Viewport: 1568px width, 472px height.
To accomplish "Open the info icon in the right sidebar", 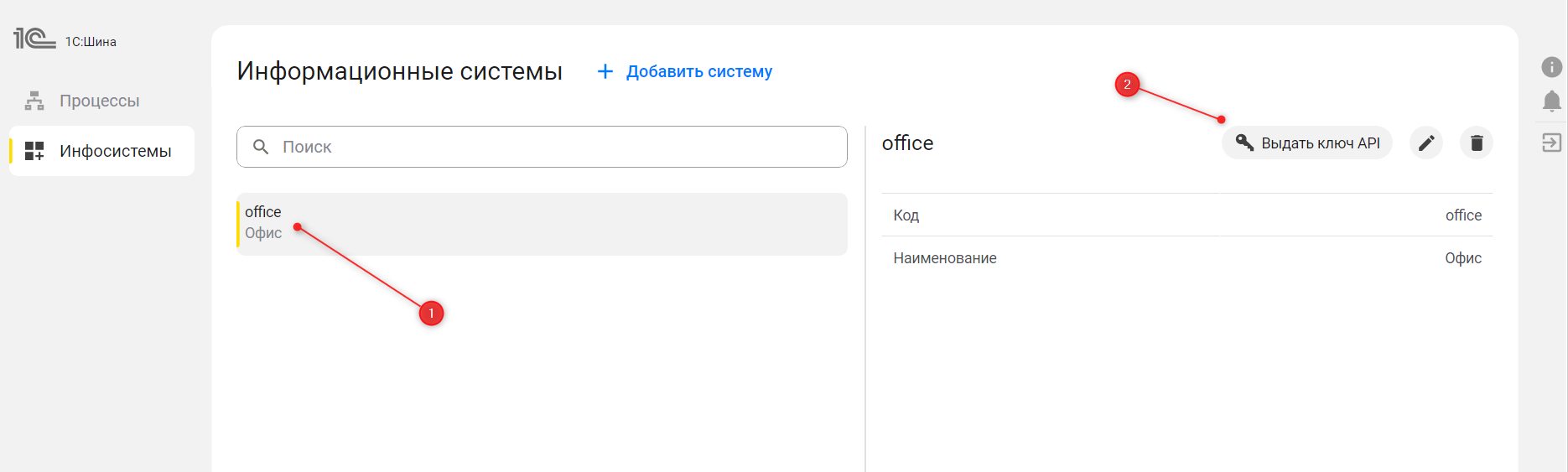I will [1551, 67].
